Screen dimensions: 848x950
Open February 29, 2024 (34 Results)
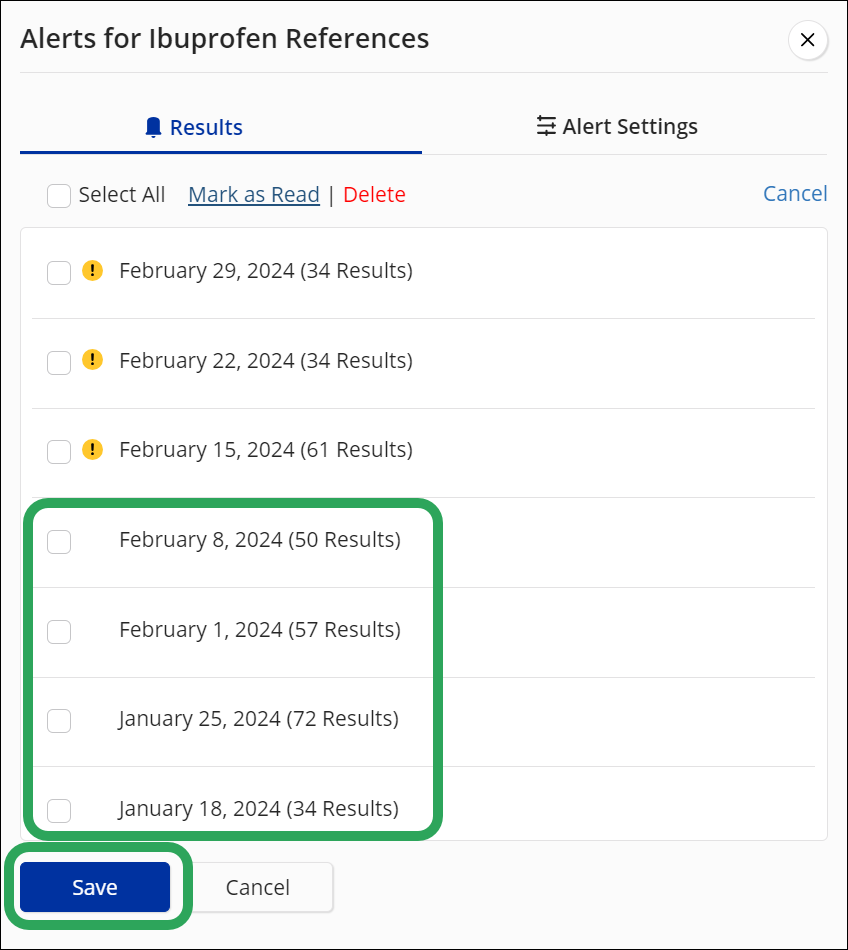coord(266,271)
